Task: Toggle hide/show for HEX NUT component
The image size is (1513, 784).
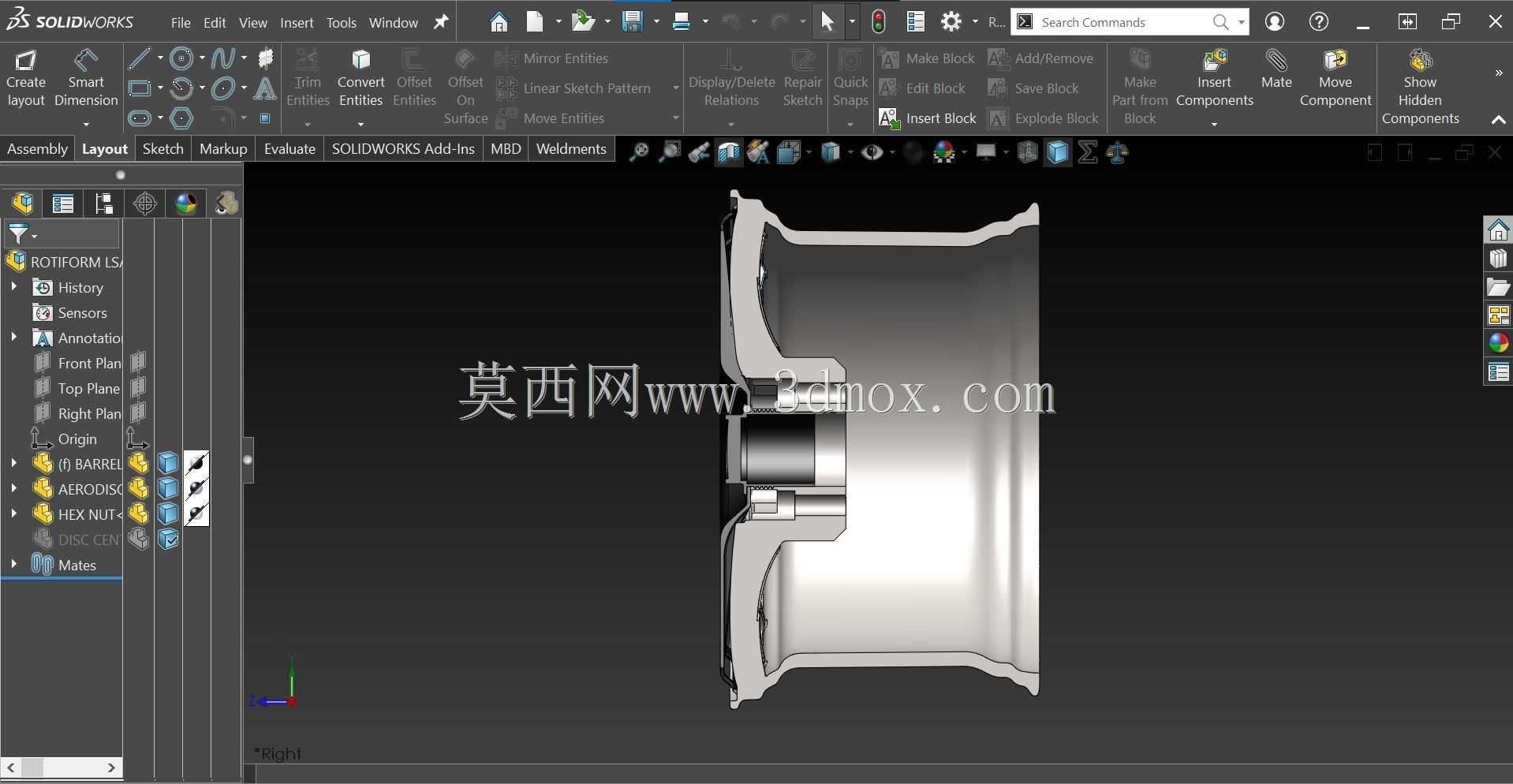Action: 139,514
